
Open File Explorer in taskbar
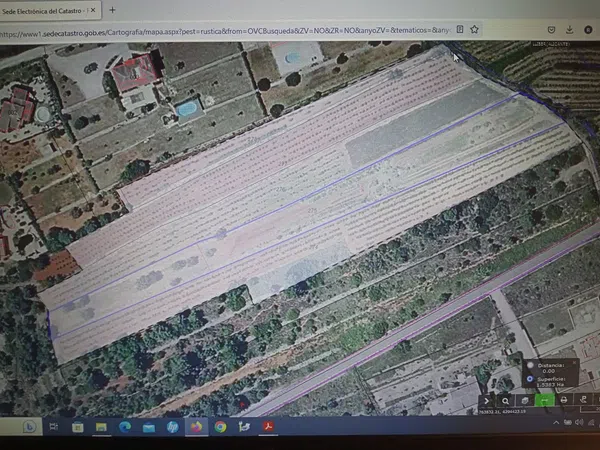[x=101, y=427]
